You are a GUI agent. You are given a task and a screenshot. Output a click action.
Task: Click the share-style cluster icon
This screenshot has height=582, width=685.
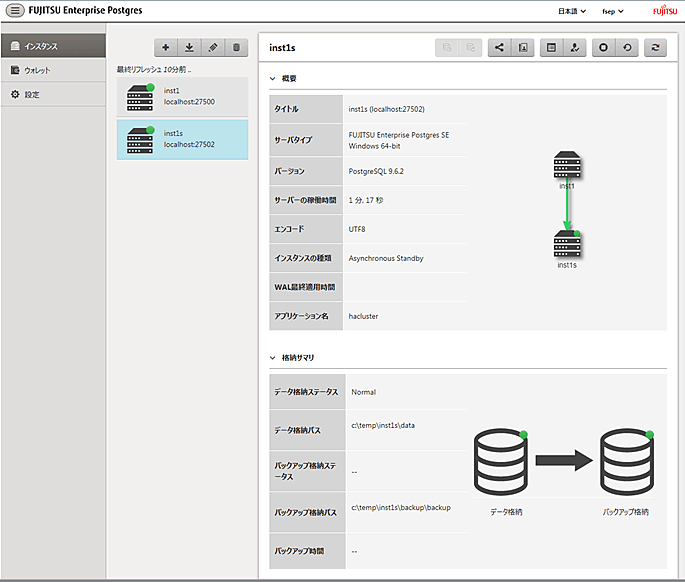click(499, 47)
